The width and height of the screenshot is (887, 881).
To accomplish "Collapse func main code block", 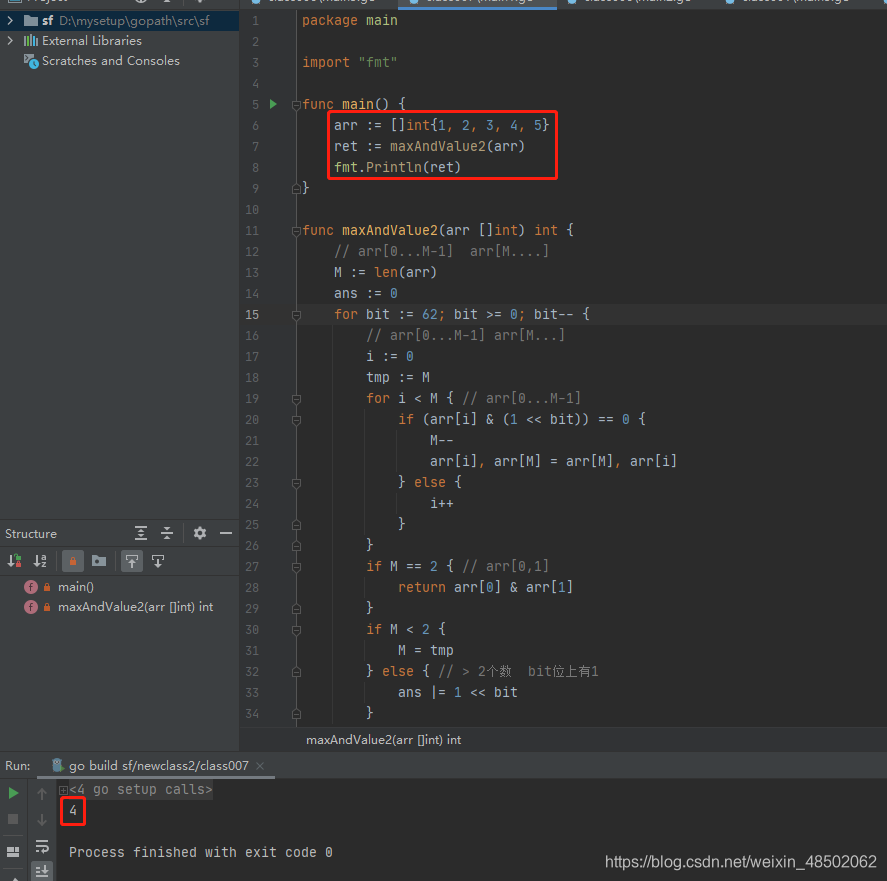I will click(x=296, y=105).
